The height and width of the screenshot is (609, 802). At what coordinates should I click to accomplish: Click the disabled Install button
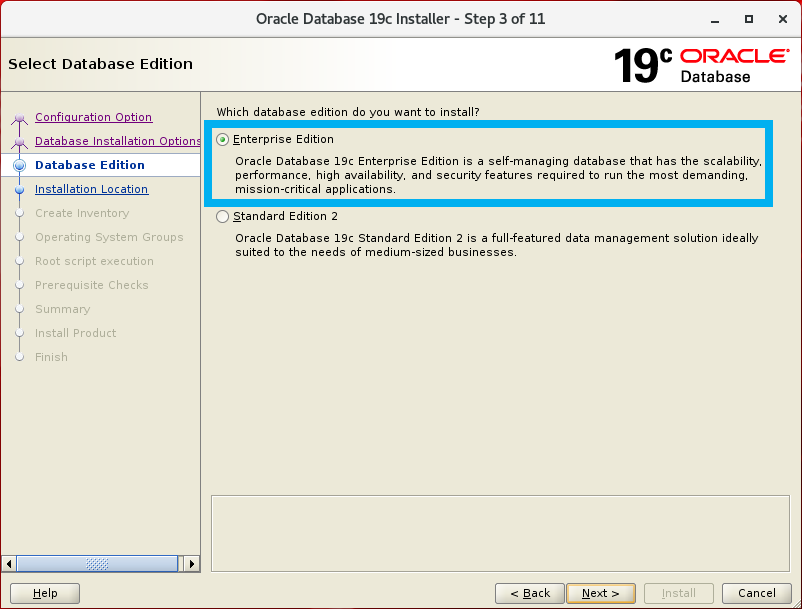click(679, 593)
